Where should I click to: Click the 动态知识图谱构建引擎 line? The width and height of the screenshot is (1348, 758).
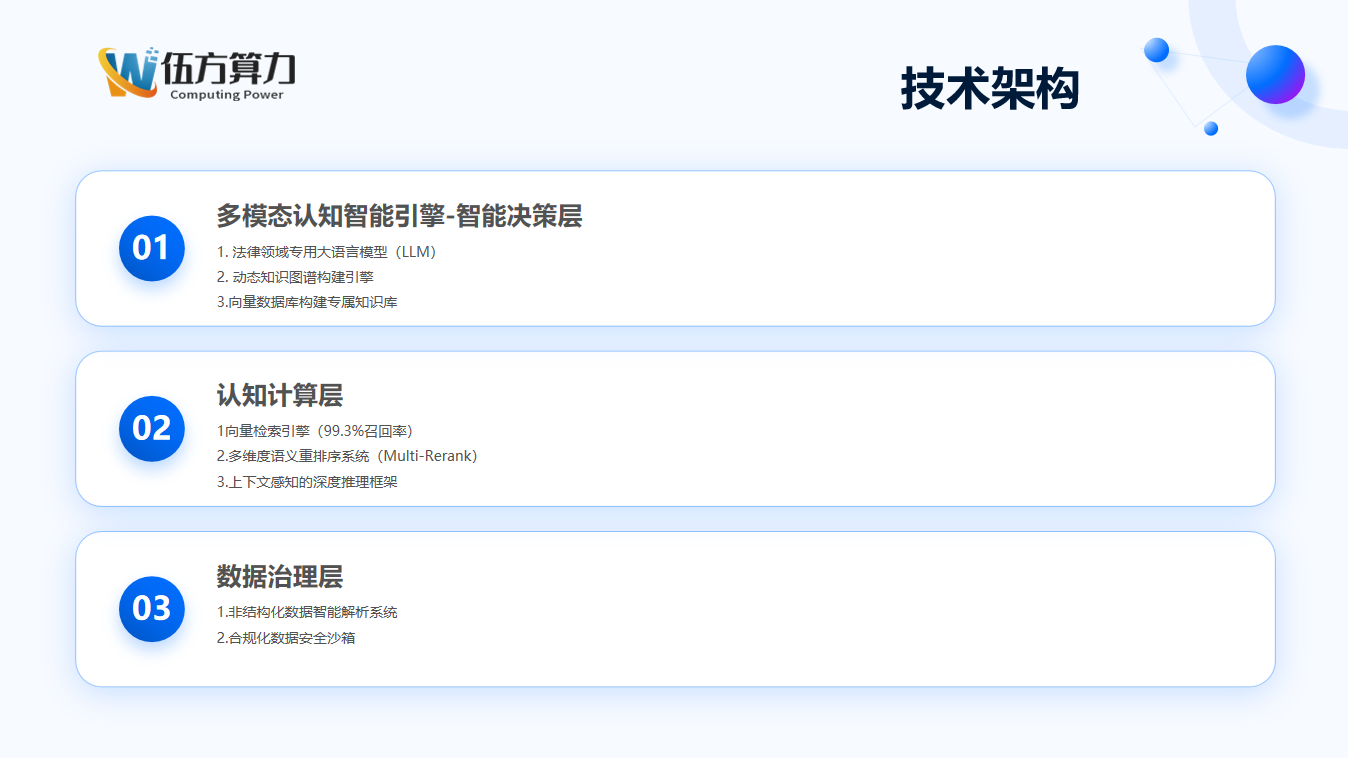click(295, 277)
